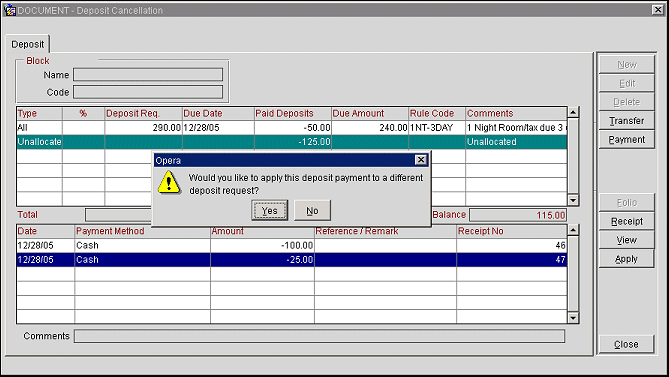Click the Paid Deposits column header

click(293, 113)
